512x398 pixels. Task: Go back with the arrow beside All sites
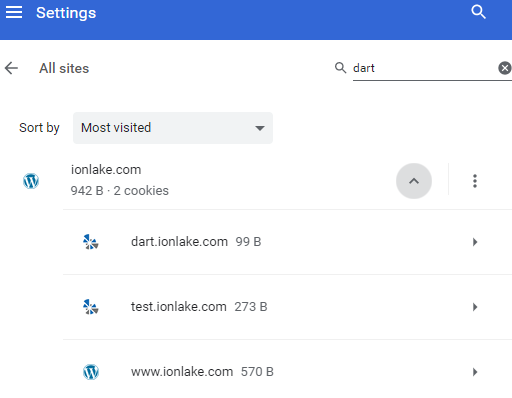coord(11,68)
